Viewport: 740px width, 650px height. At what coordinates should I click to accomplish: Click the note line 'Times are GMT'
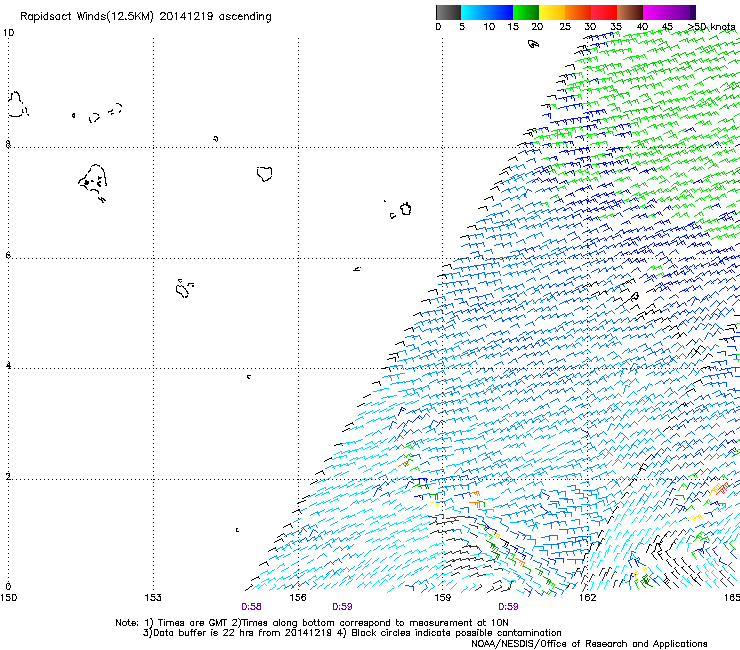pos(193,623)
